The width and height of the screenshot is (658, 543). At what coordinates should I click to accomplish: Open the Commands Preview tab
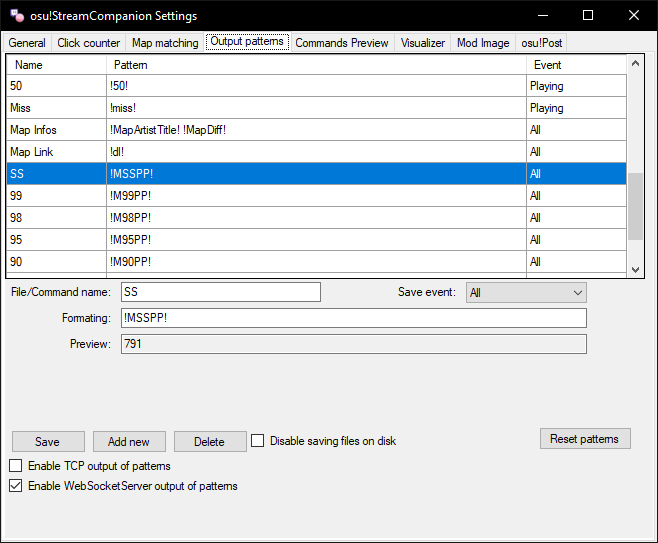pos(342,43)
